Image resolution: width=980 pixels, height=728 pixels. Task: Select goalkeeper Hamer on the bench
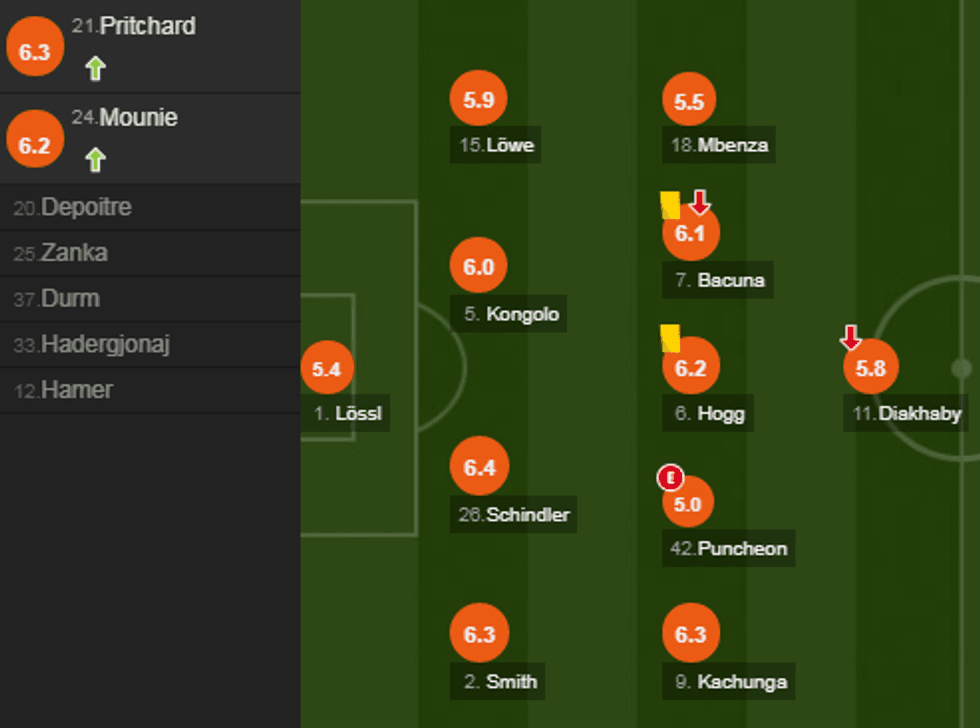click(x=76, y=390)
